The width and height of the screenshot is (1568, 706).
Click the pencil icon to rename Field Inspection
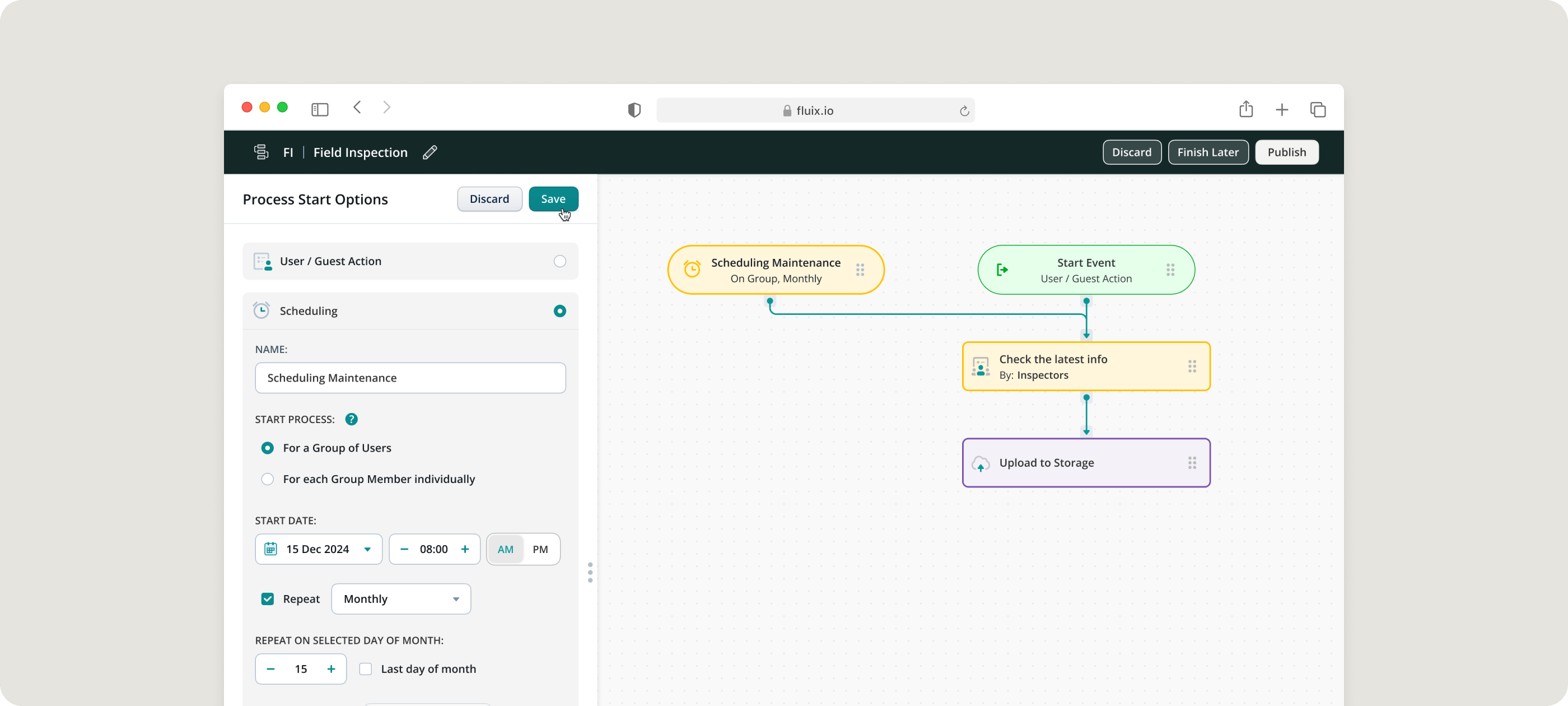tap(430, 152)
